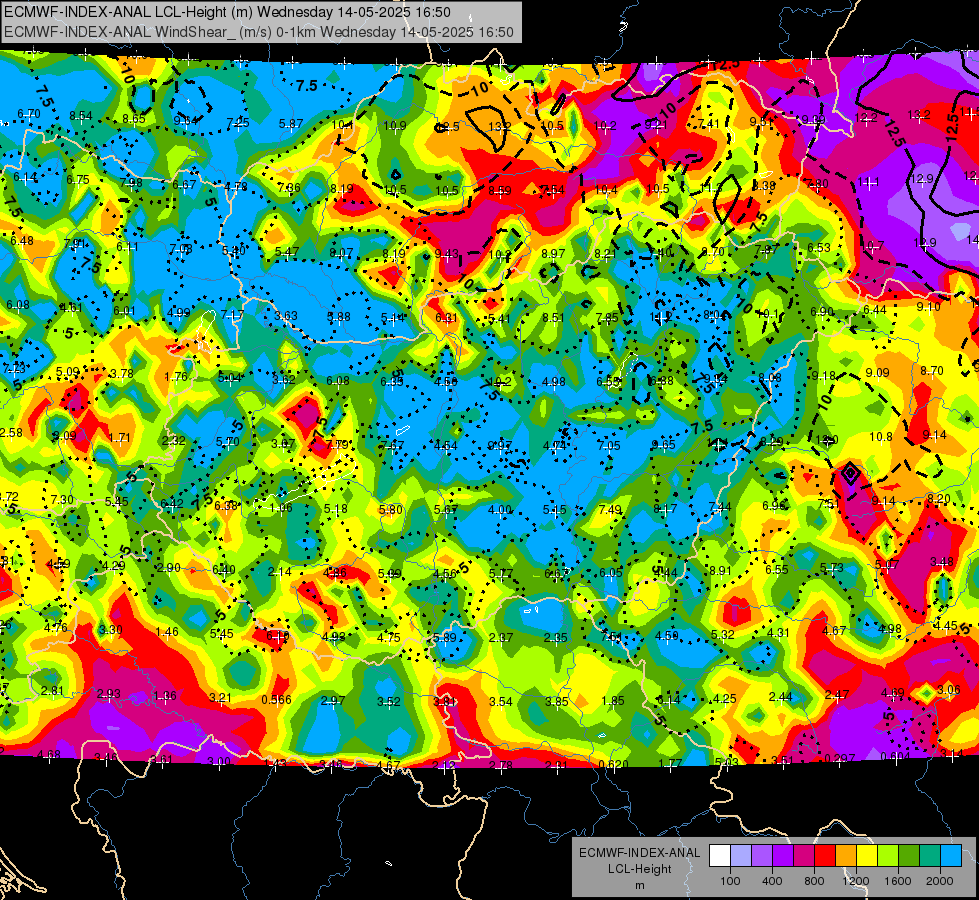
Task: Click the grid value 4.00
Action: (499, 510)
